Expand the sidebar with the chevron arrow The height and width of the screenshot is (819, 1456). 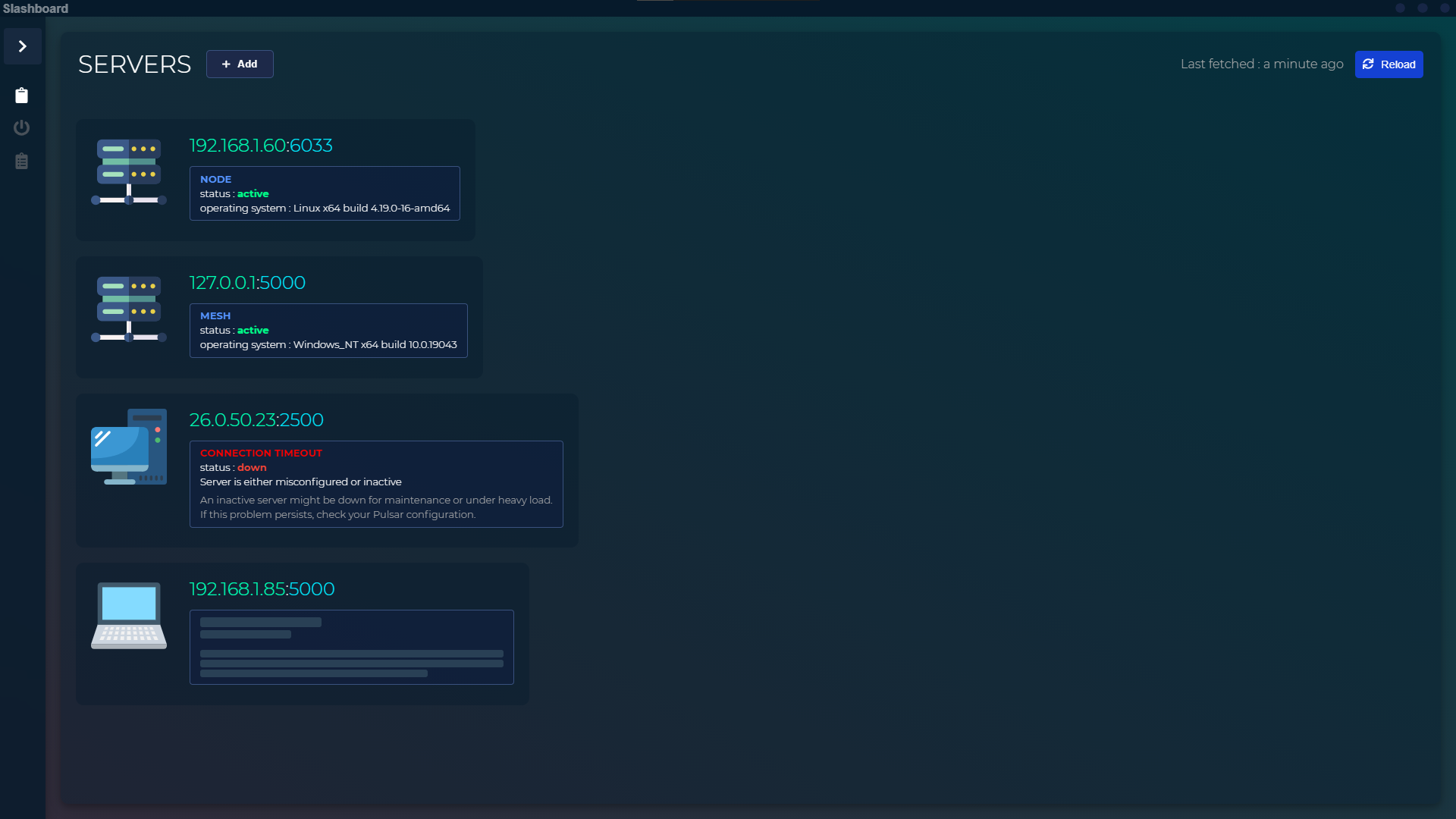tap(22, 46)
